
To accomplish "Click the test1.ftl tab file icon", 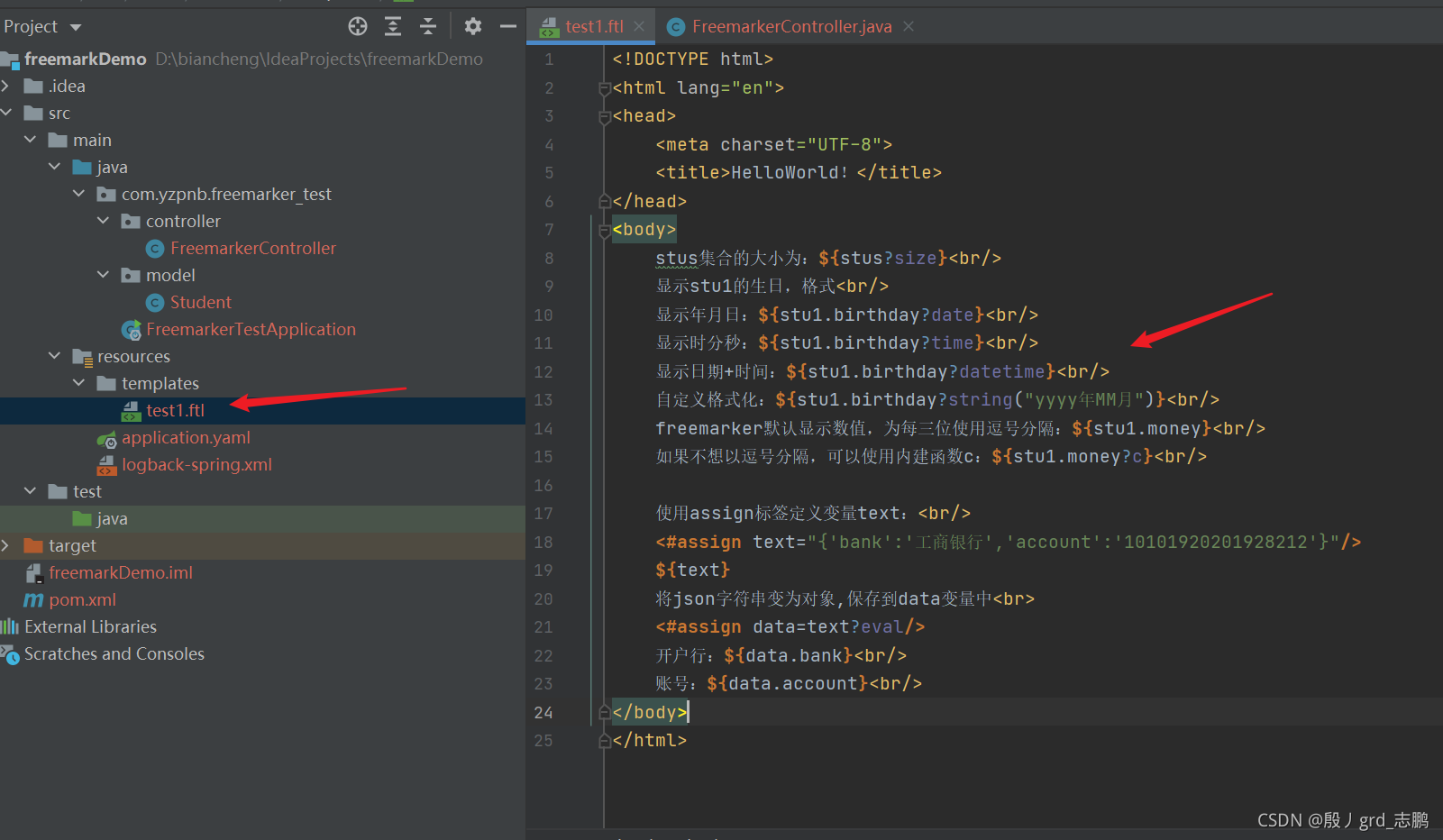I will coord(549,27).
